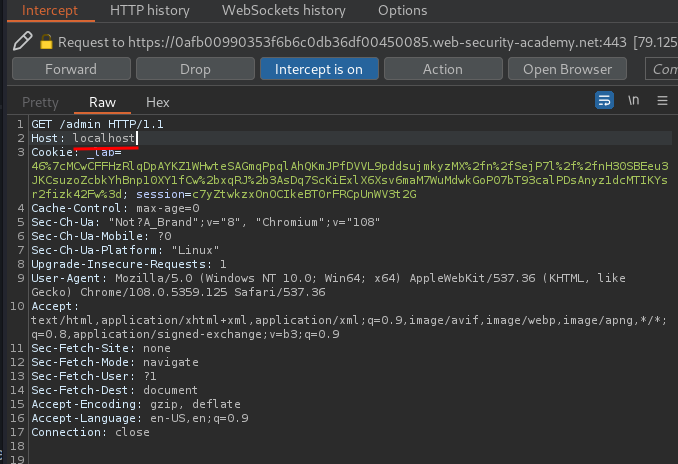The image size is (678, 464).
Task: Select the Raw view tab
Action: click(x=102, y=102)
